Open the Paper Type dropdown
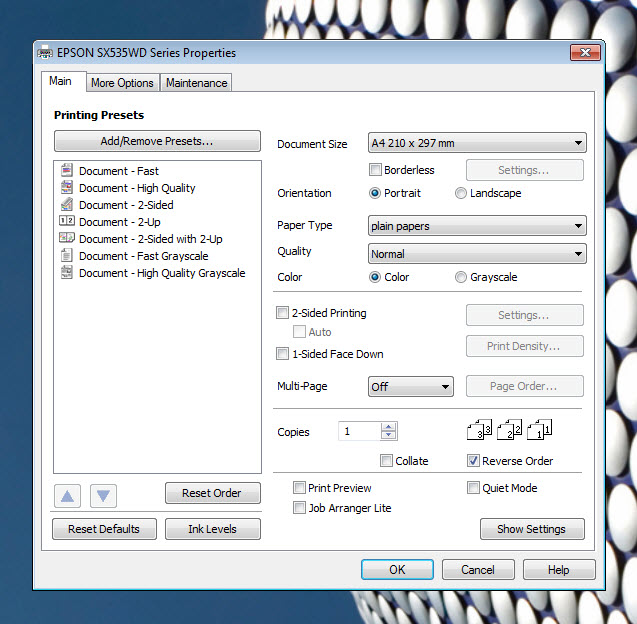 (x=477, y=226)
